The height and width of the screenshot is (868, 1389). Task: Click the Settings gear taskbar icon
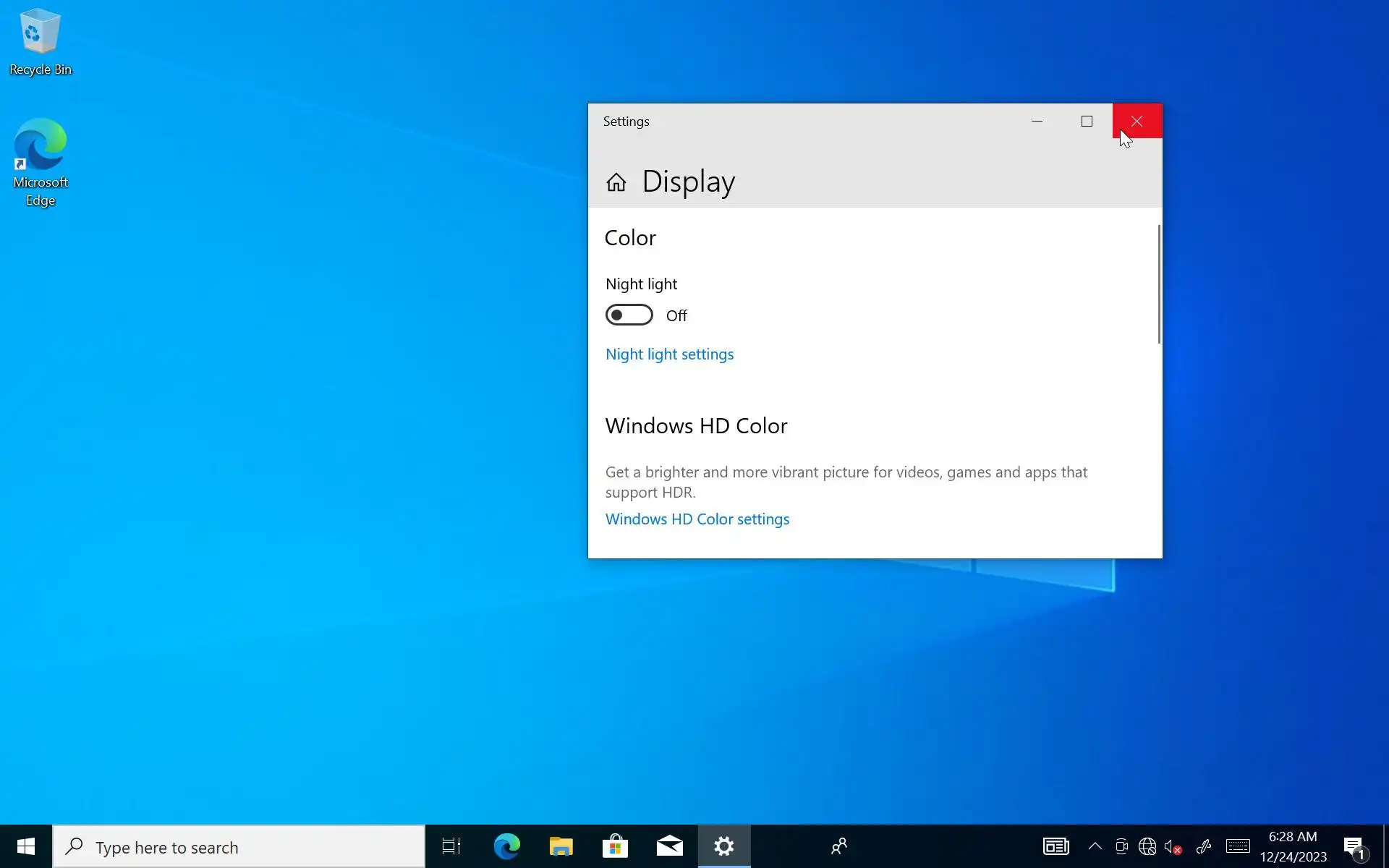[723, 846]
